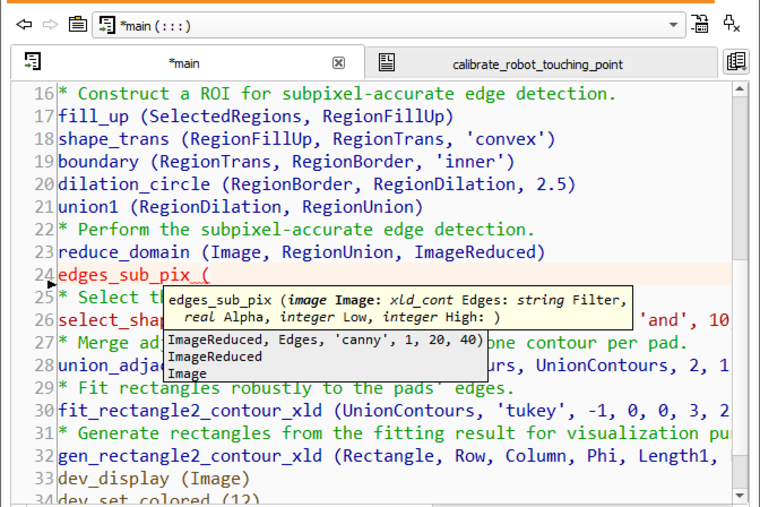Click line 18 shape_trans statement
The image size is (760, 507).
click(307, 140)
